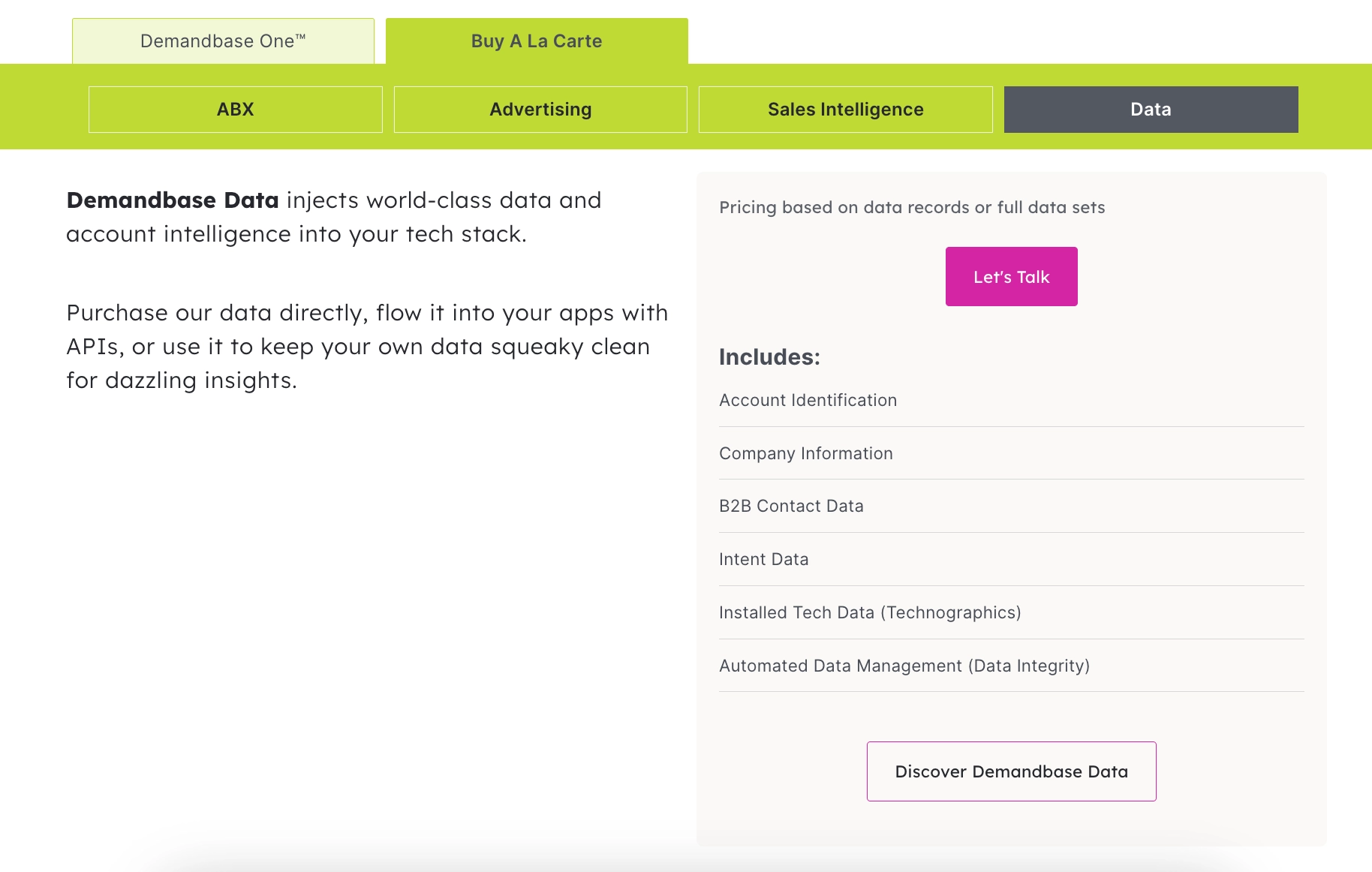Open the Advertising product tab

(x=540, y=110)
